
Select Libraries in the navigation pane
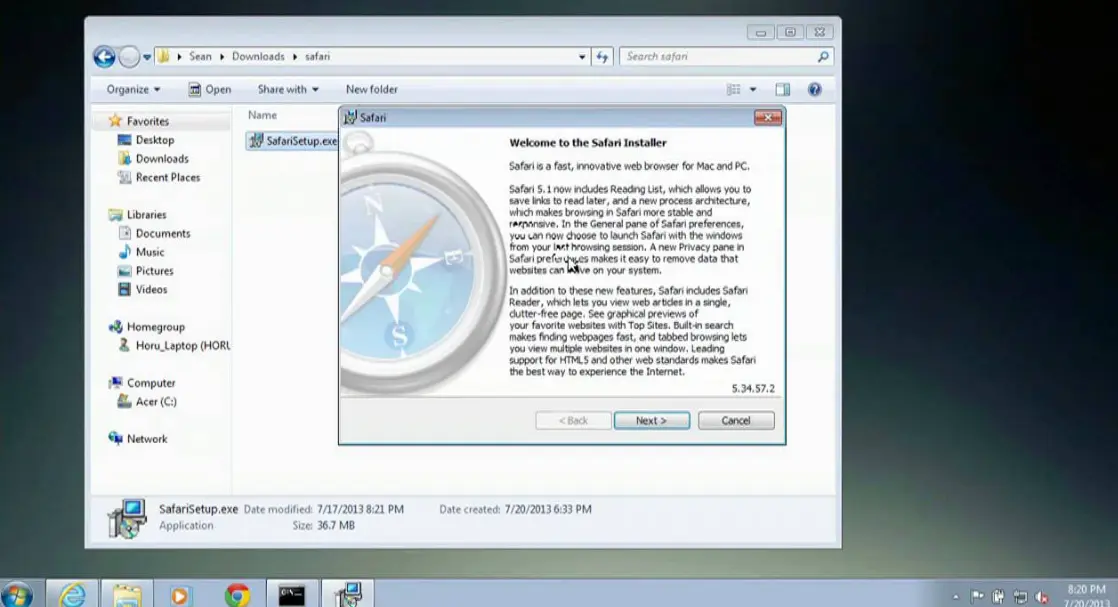pyautogui.click(x=146, y=215)
